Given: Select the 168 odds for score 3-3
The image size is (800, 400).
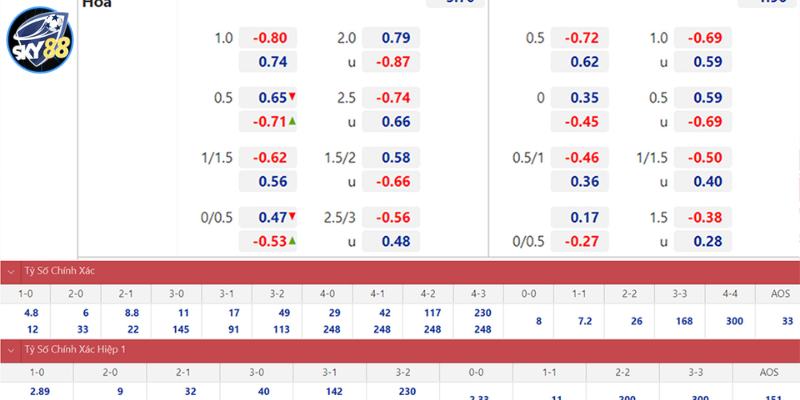Looking at the screenshot, I should [x=684, y=320].
